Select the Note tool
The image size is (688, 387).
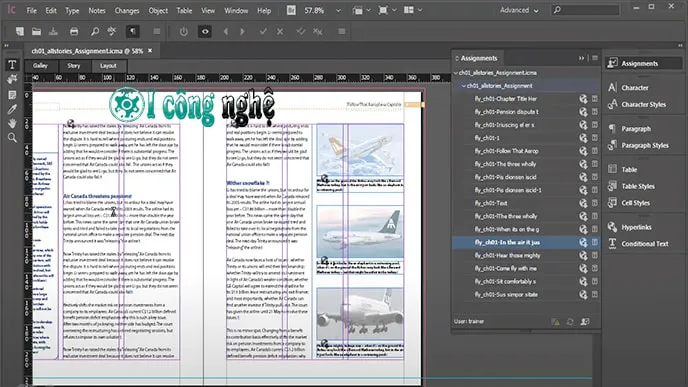click(x=12, y=95)
